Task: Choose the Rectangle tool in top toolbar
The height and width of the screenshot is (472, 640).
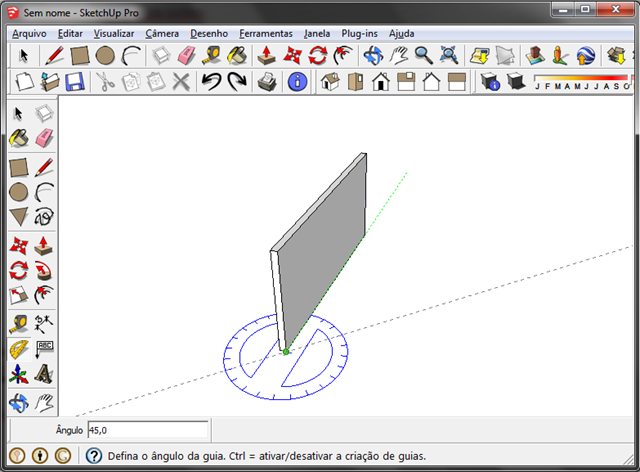Action: pyautogui.click(x=80, y=56)
